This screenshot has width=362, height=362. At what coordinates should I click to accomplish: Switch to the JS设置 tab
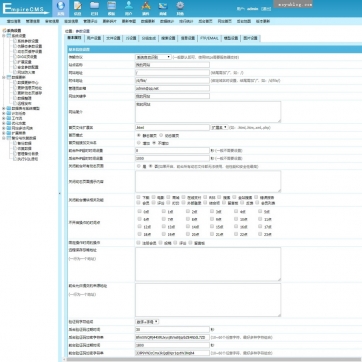[131, 38]
